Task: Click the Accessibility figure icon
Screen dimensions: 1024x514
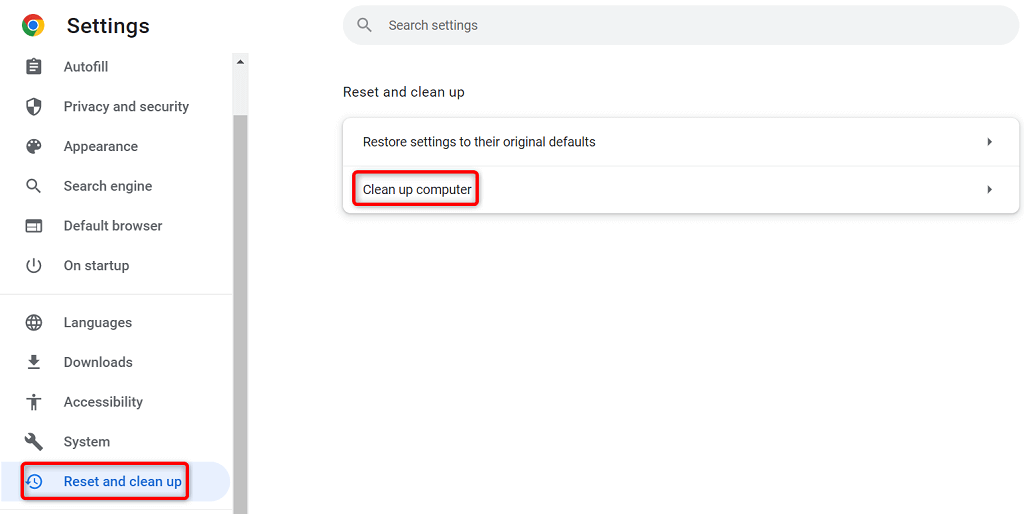Action: click(34, 402)
